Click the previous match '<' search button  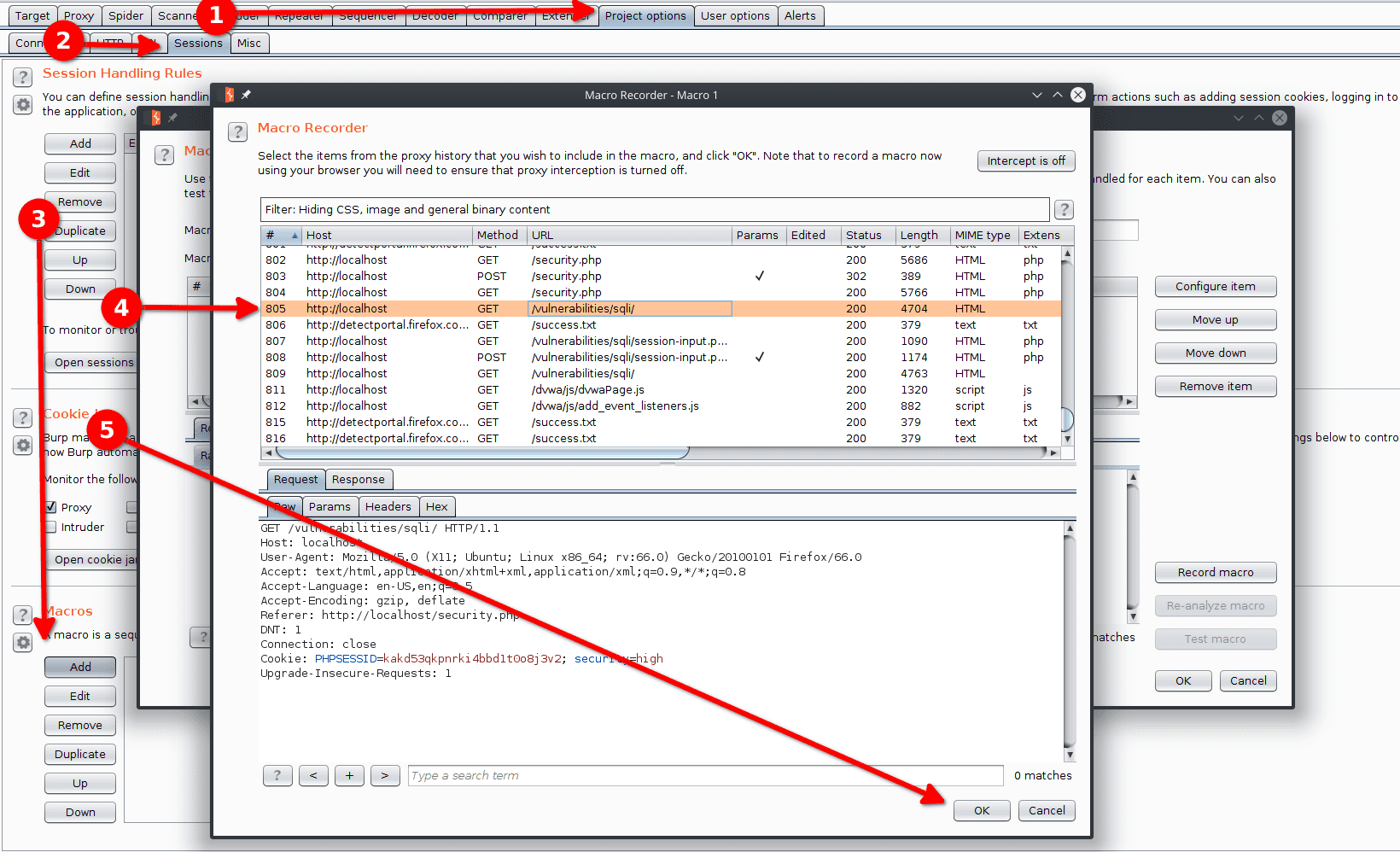[x=313, y=775]
